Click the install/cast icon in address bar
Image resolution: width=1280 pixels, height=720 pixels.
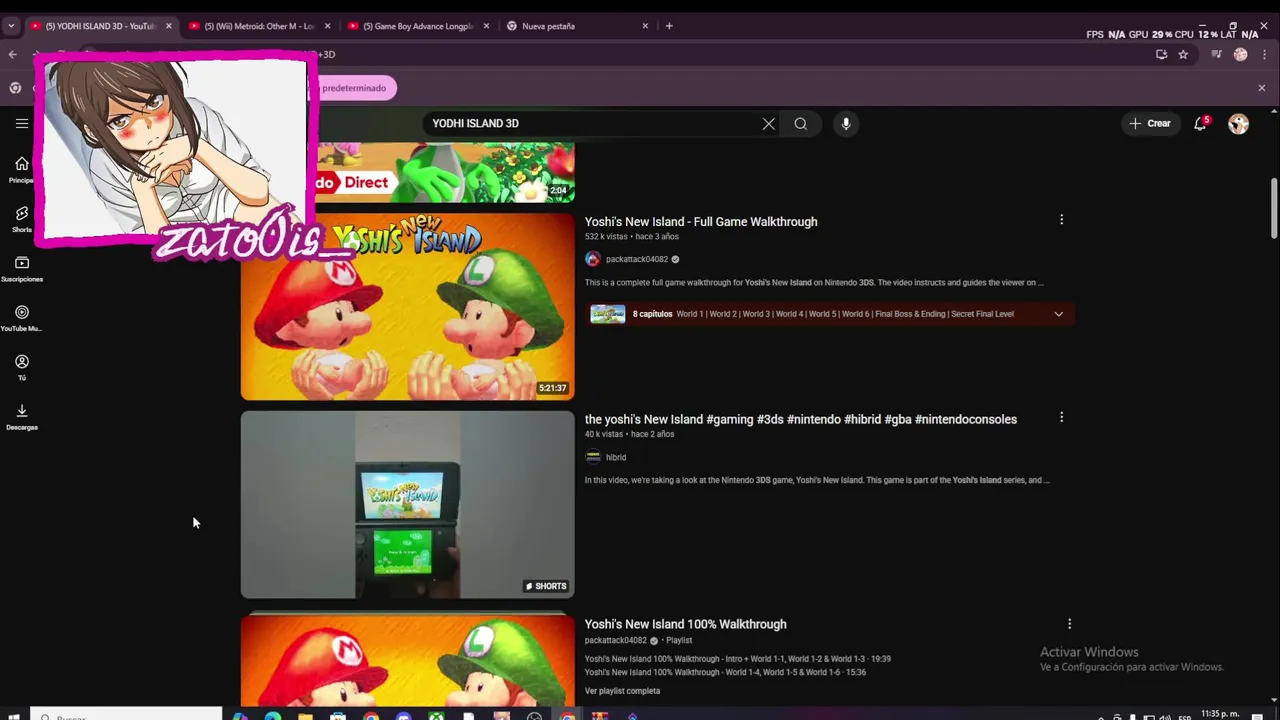(x=1161, y=55)
